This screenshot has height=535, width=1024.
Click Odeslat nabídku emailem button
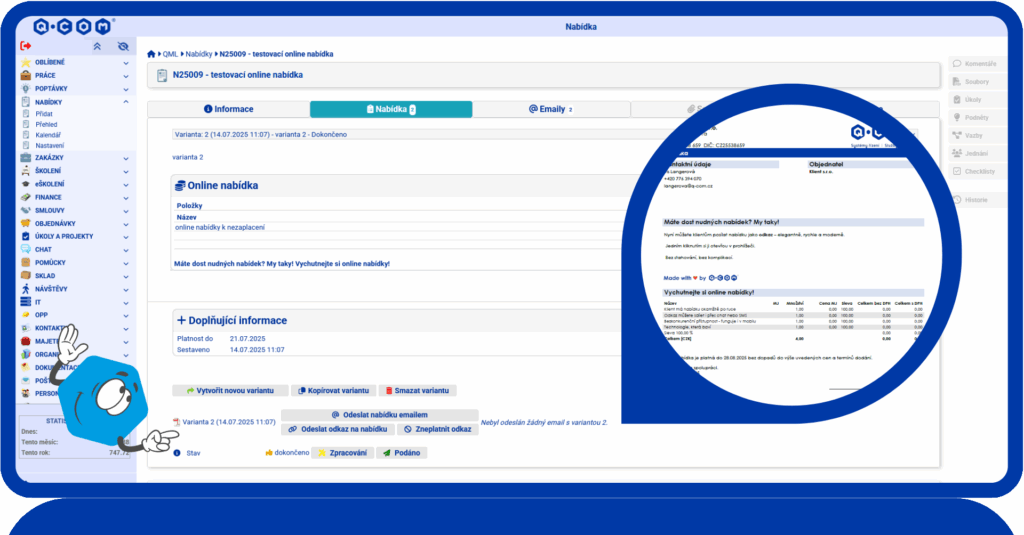click(x=379, y=415)
